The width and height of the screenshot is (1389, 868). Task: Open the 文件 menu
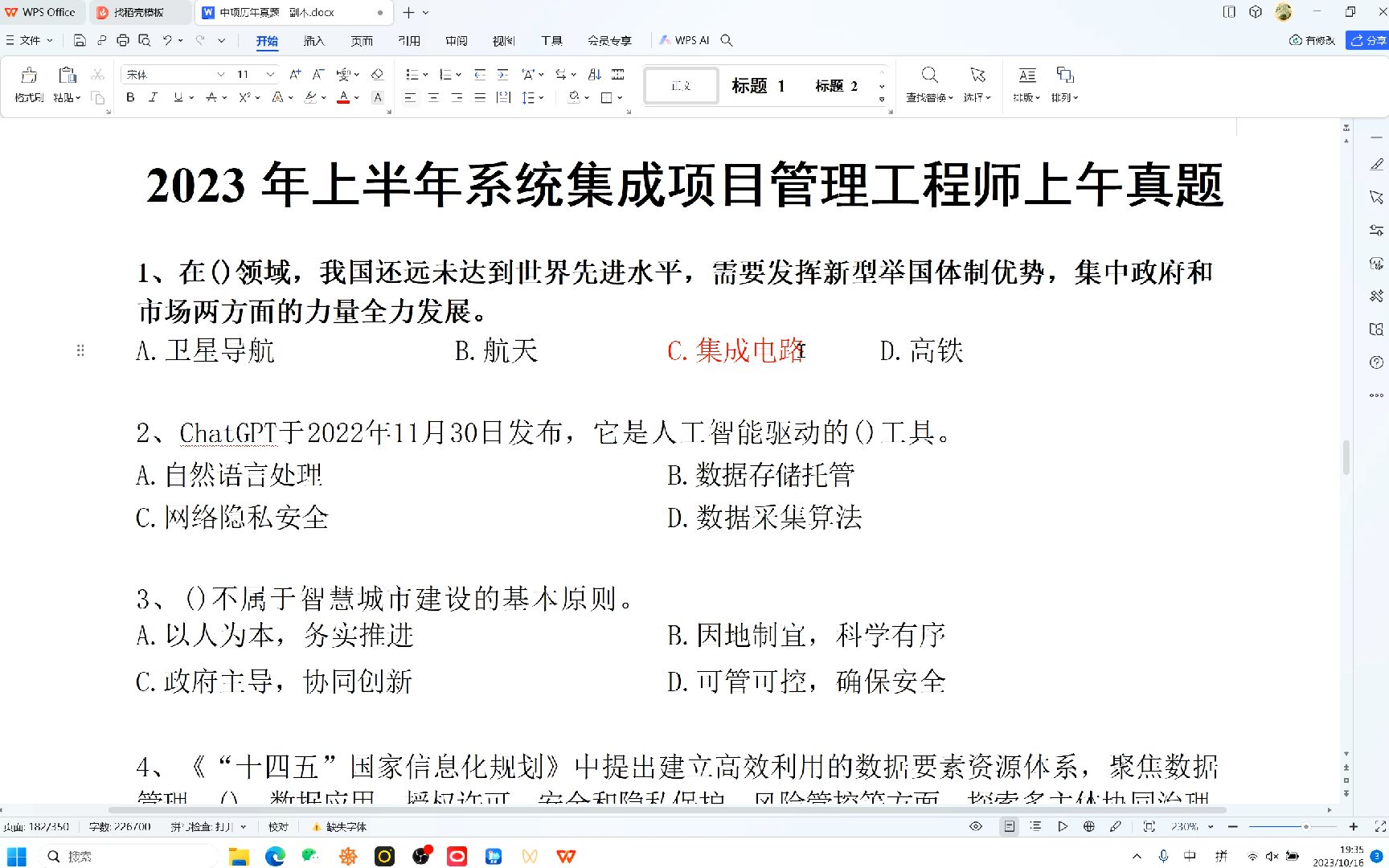coord(30,40)
